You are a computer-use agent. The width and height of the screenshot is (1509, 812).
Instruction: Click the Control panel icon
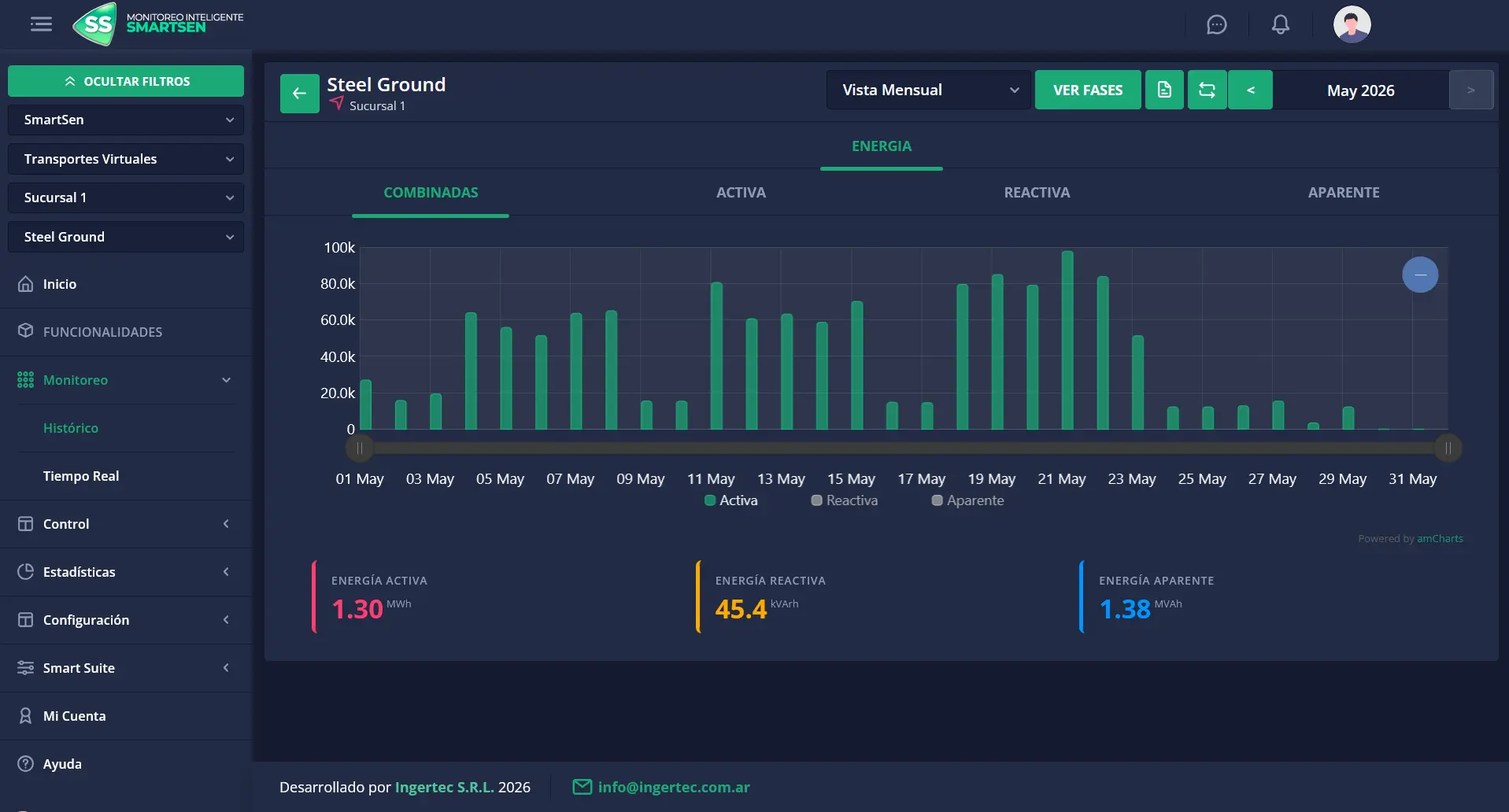26,524
